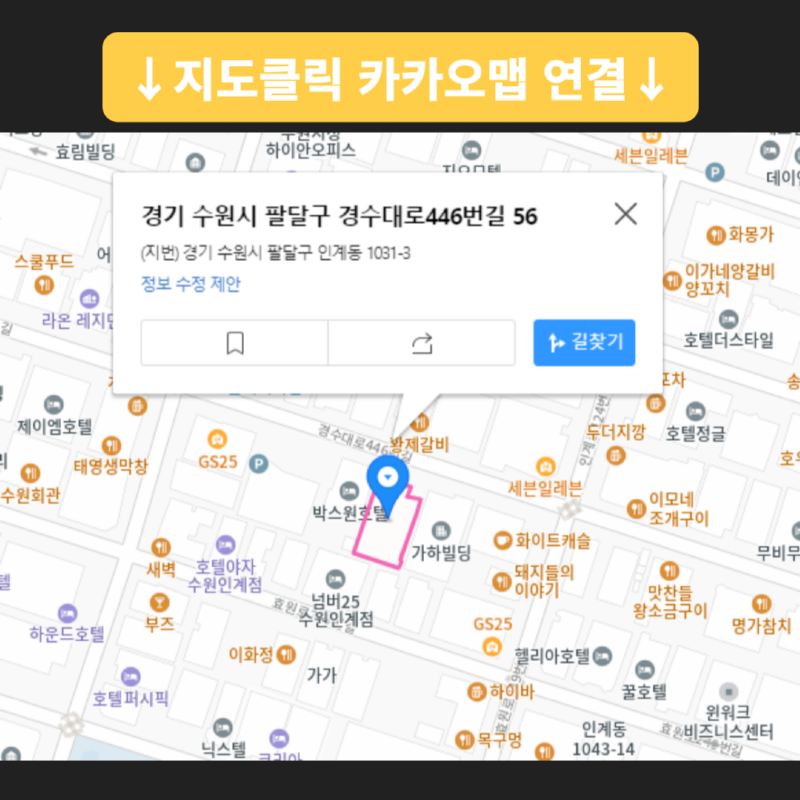The height and width of the screenshot is (800, 800).
Task: Click the bookmark save icon button
Action: pos(234,343)
